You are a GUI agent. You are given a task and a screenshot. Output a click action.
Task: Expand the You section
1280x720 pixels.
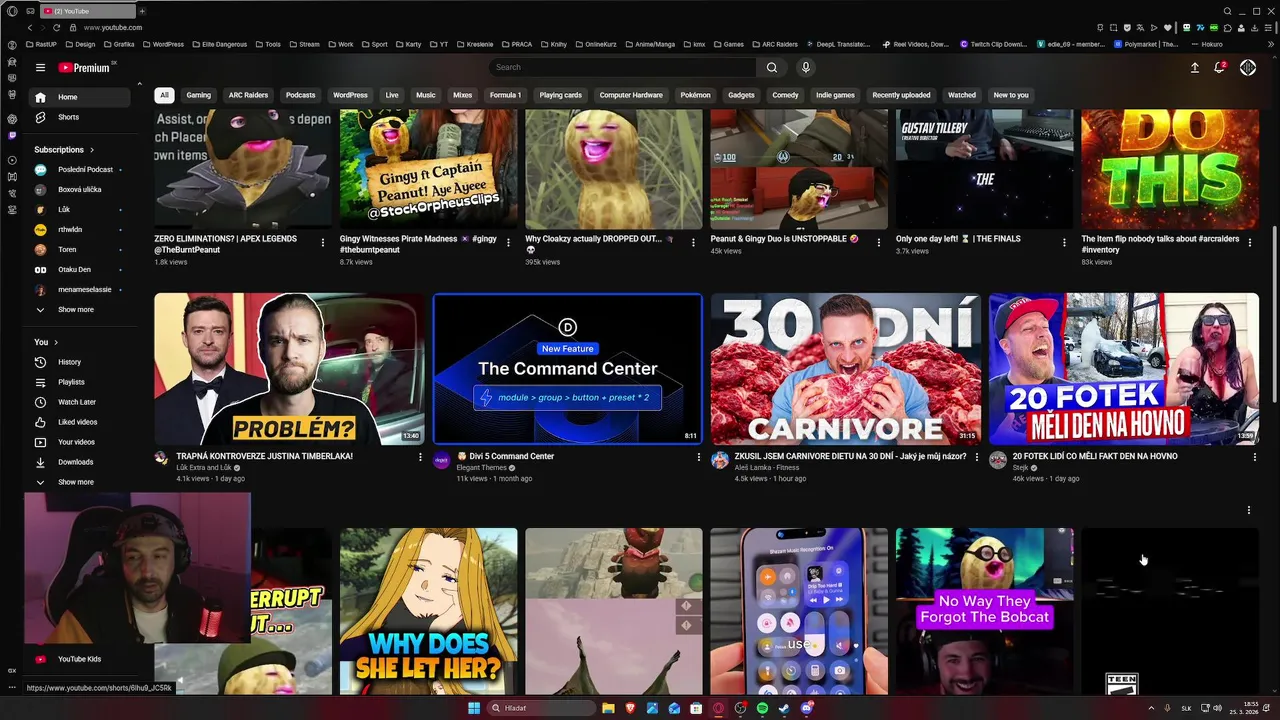click(x=47, y=342)
